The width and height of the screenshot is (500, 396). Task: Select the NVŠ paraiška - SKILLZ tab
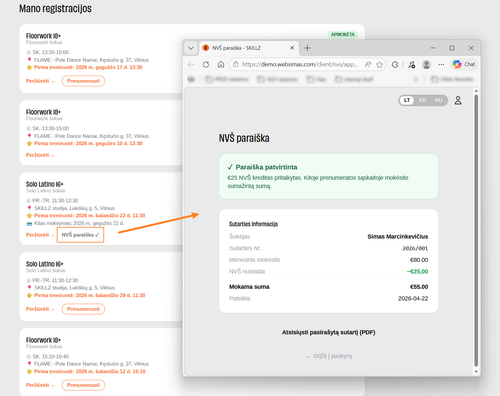pos(248,48)
